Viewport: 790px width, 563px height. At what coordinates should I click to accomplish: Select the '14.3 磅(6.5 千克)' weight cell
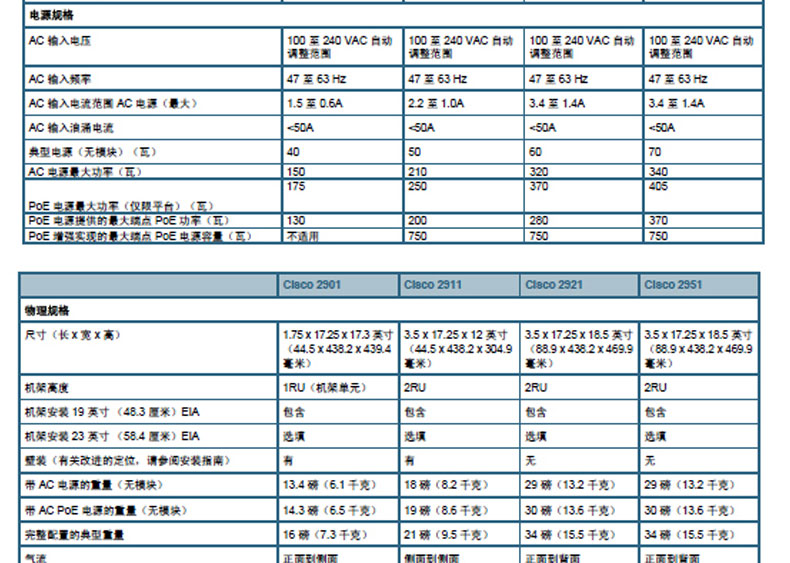coord(330,511)
